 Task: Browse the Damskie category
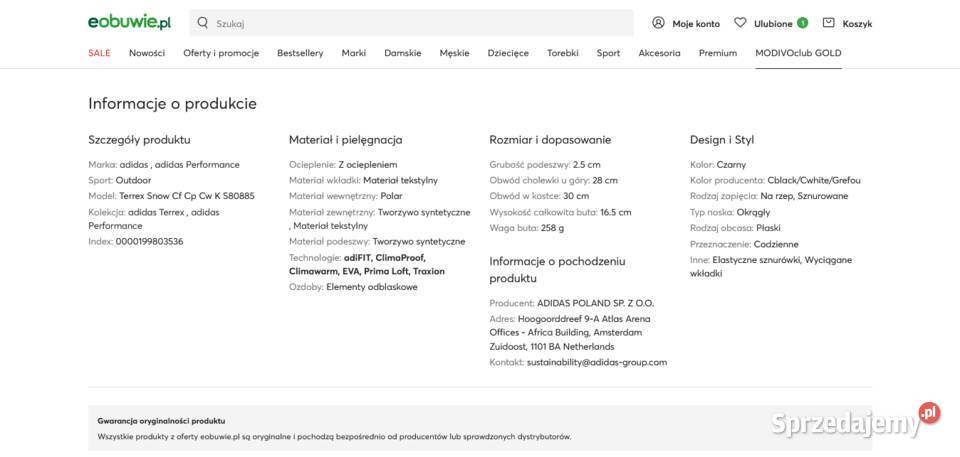pyautogui.click(x=403, y=53)
